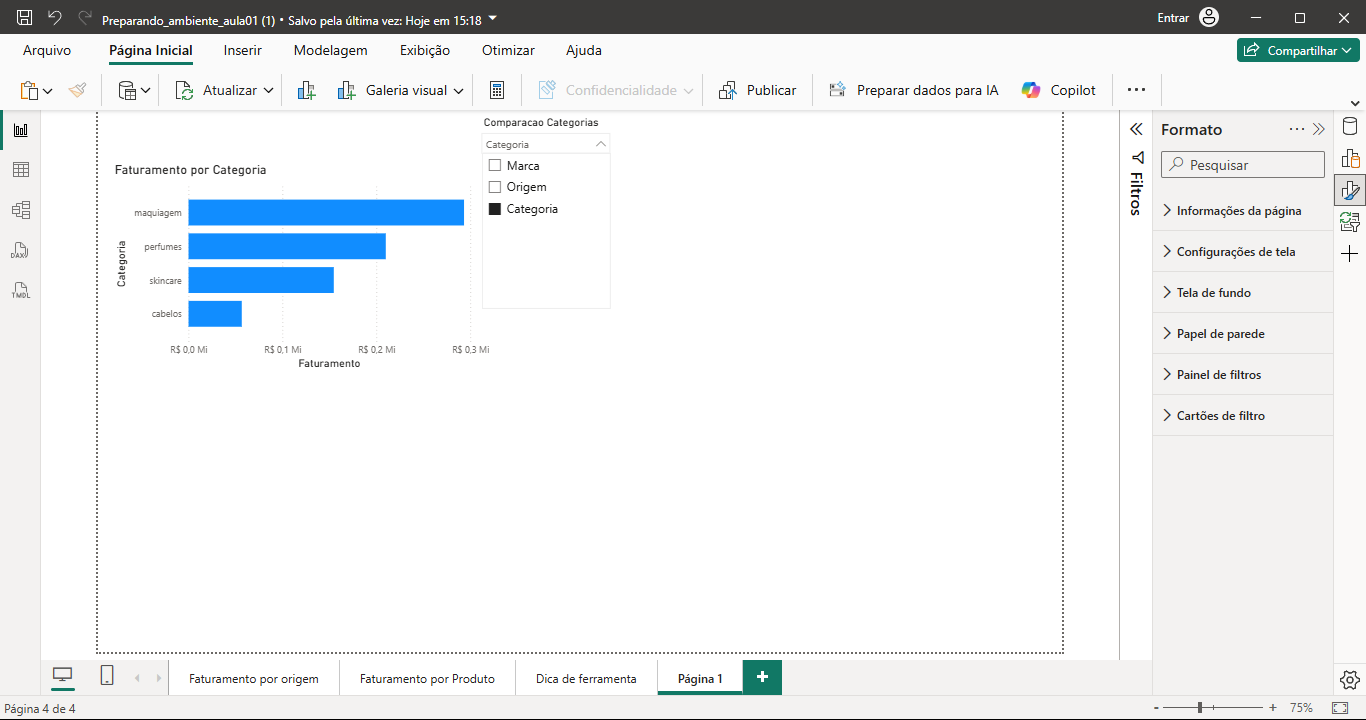Open the Data pane cylinder icon
1366x720 pixels.
point(1350,127)
